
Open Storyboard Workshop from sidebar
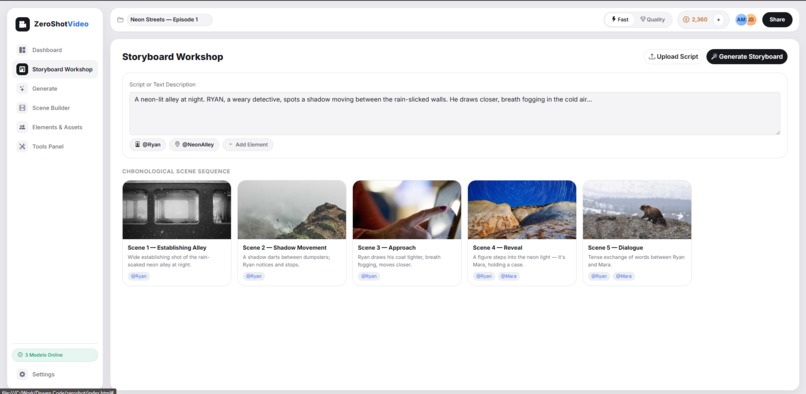pos(54,69)
